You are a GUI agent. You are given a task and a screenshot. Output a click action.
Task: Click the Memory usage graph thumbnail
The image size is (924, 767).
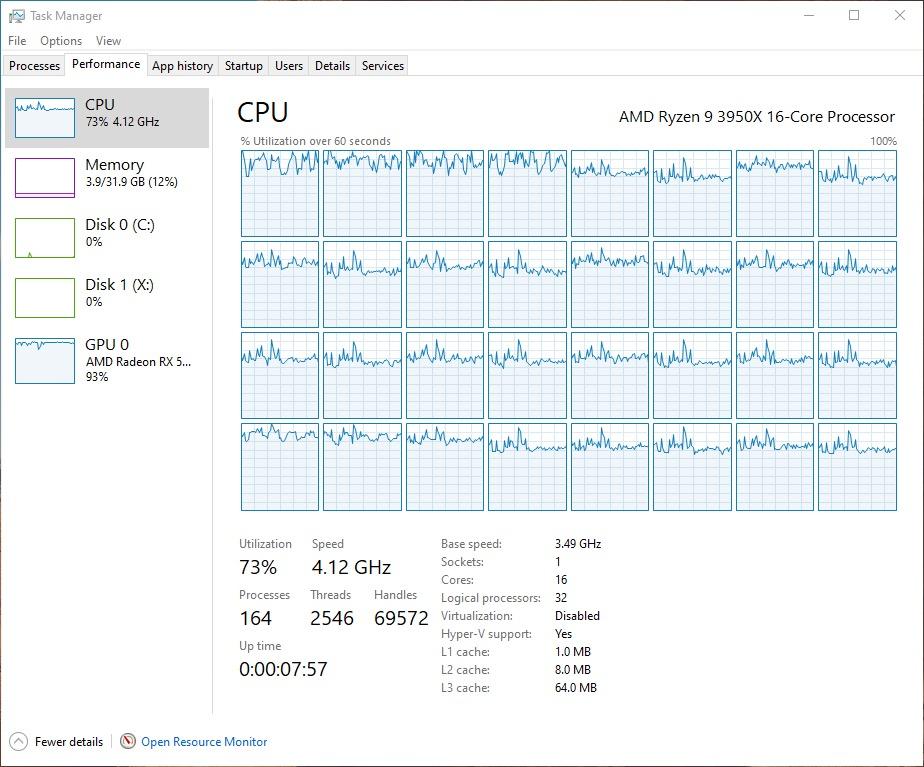[x=45, y=178]
